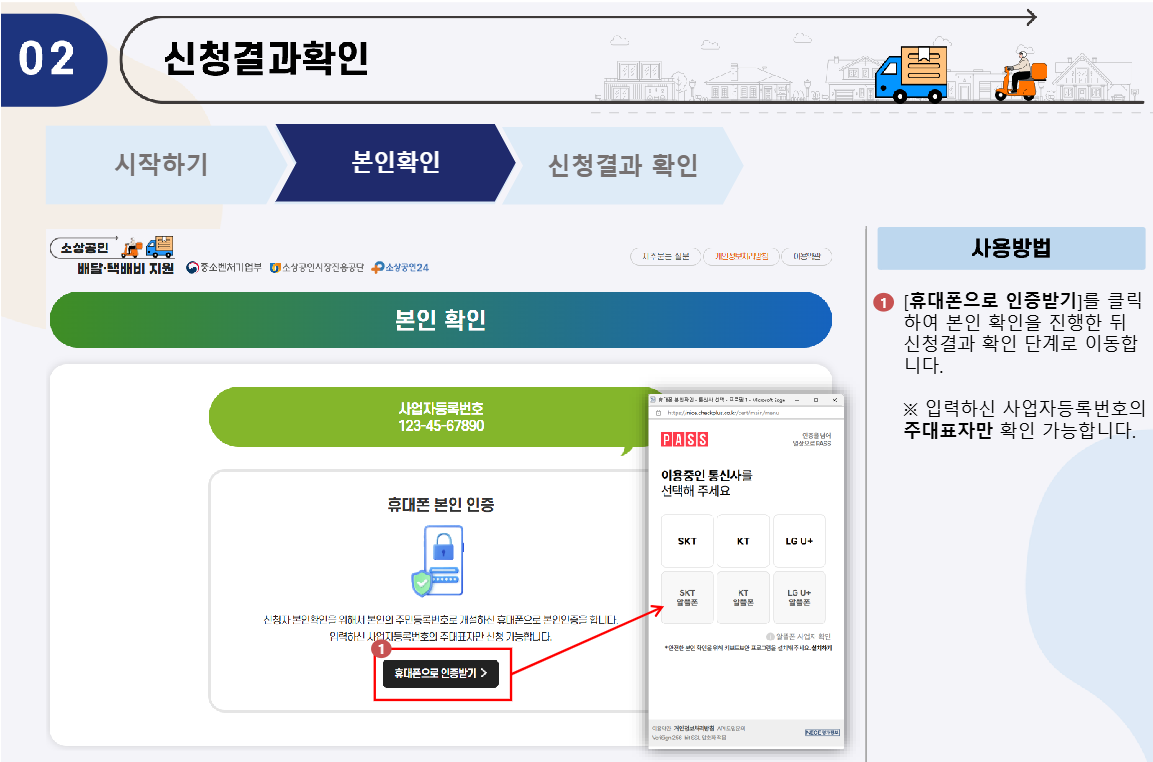The height and width of the screenshot is (762, 1153).
Task: Select the 신청결과 확인 step tab
Action: 623,165
